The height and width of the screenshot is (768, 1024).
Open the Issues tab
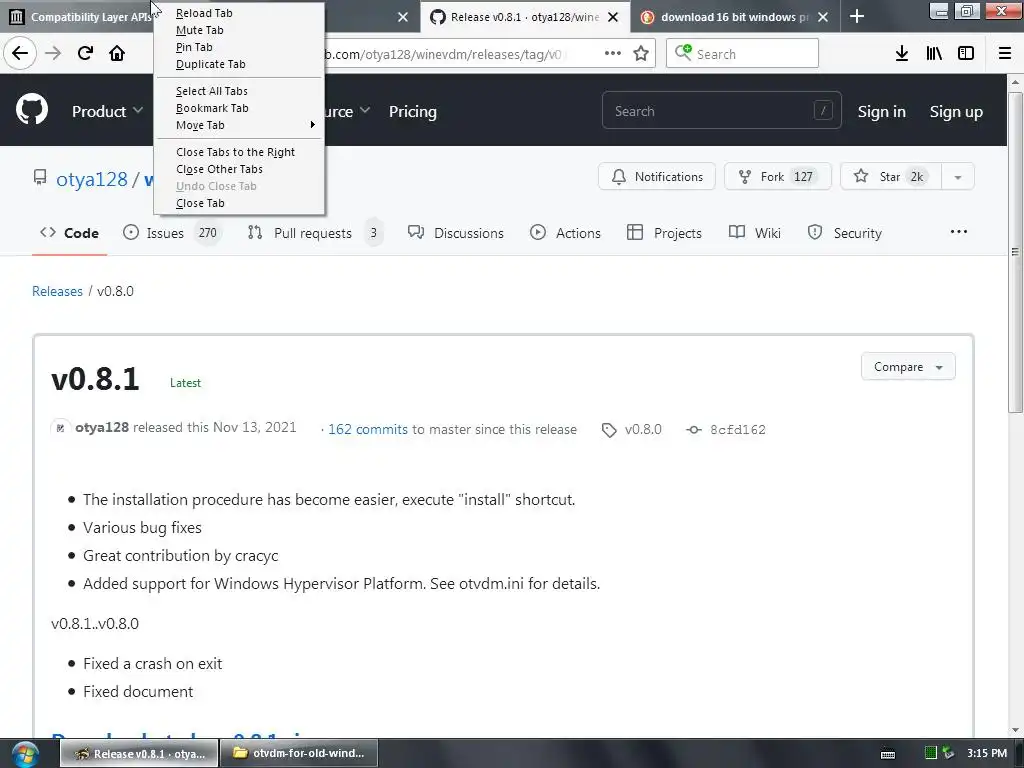(172, 233)
